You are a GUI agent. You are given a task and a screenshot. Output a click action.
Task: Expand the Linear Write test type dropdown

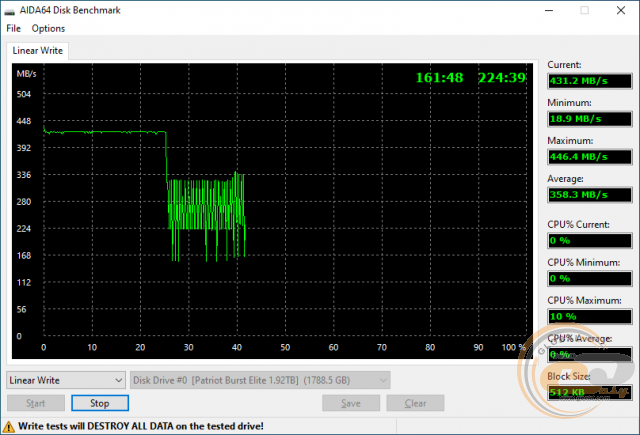tap(66, 380)
